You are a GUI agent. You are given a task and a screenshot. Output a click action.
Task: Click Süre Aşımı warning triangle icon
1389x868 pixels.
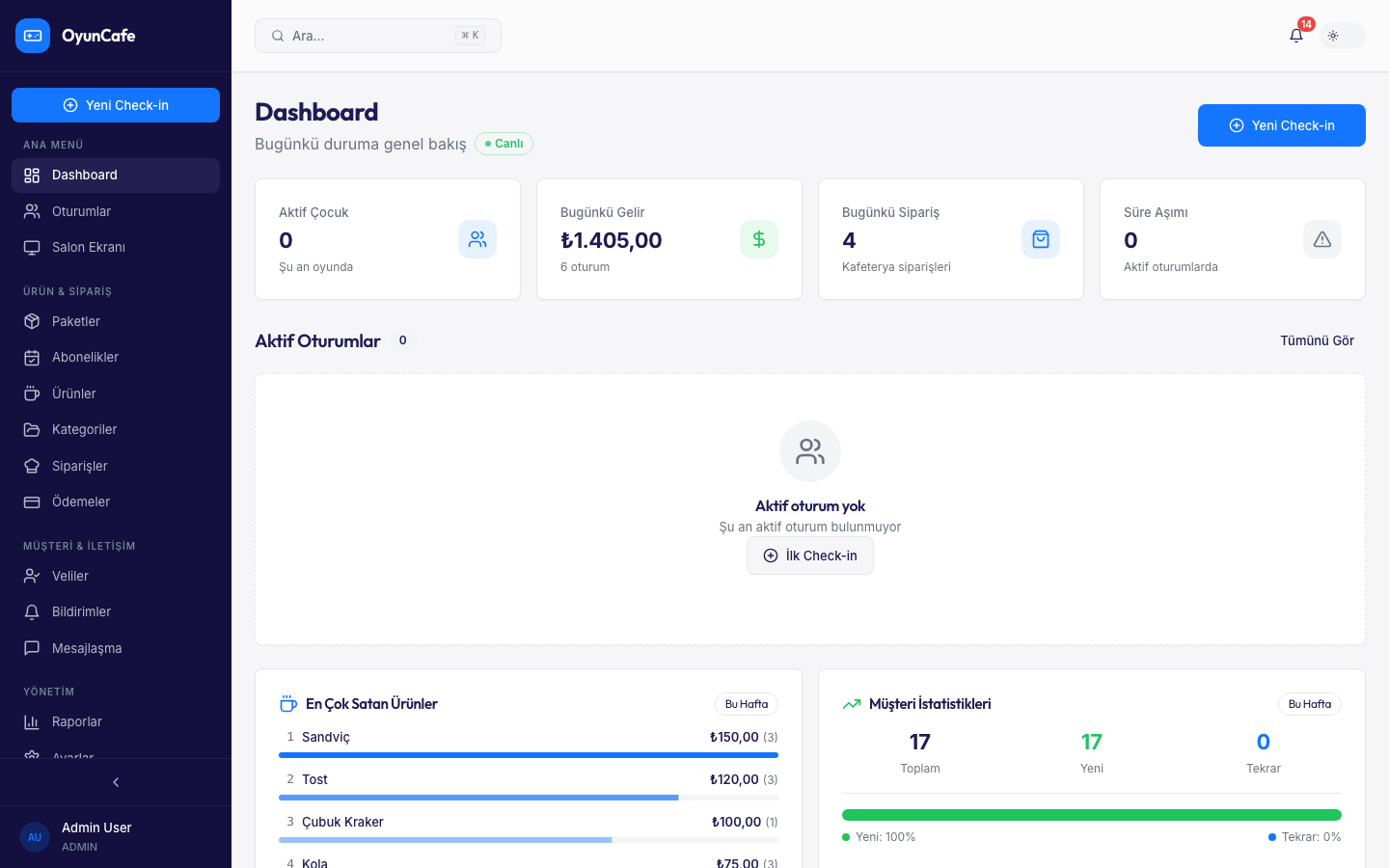[x=1322, y=239]
